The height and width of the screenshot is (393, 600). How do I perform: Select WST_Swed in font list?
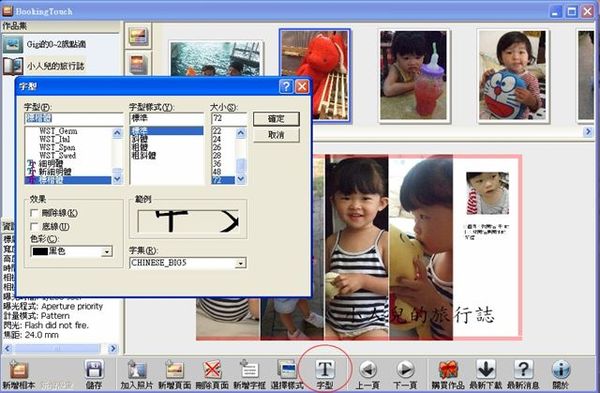(57, 155)
